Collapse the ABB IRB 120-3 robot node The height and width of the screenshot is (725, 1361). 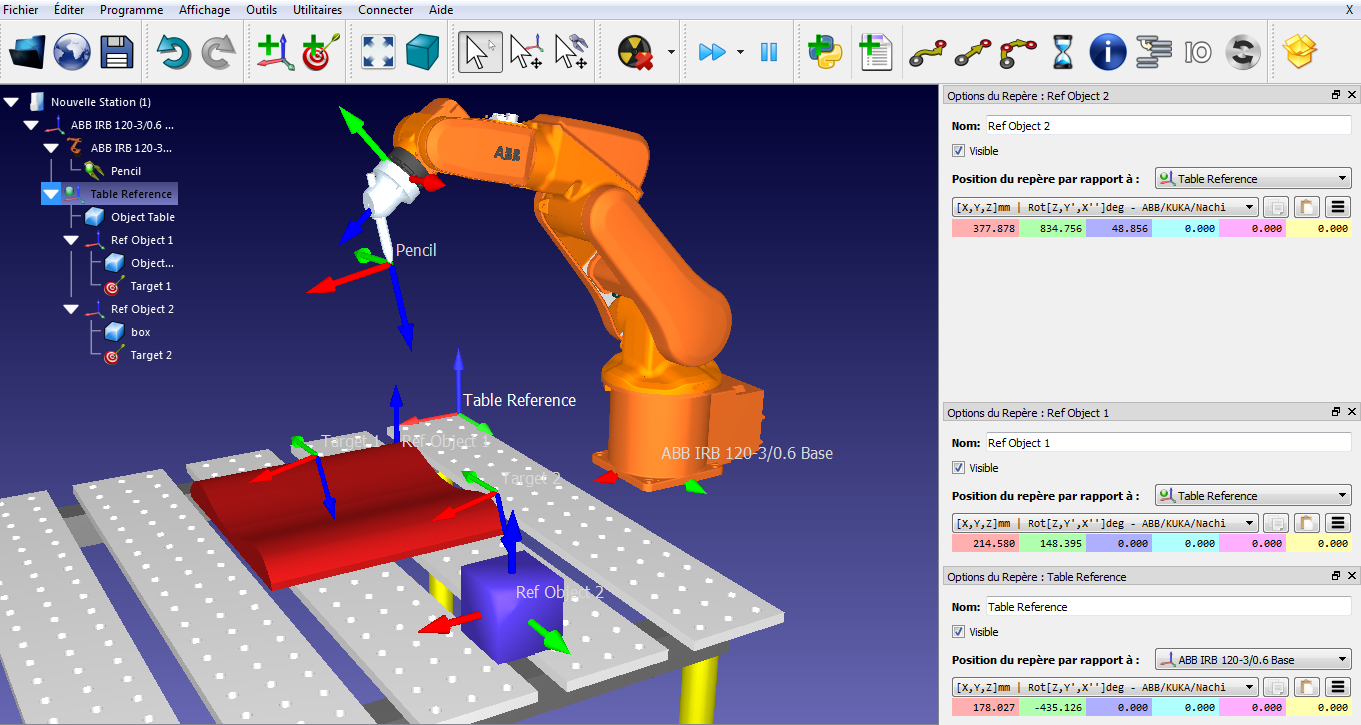(51, 148)
